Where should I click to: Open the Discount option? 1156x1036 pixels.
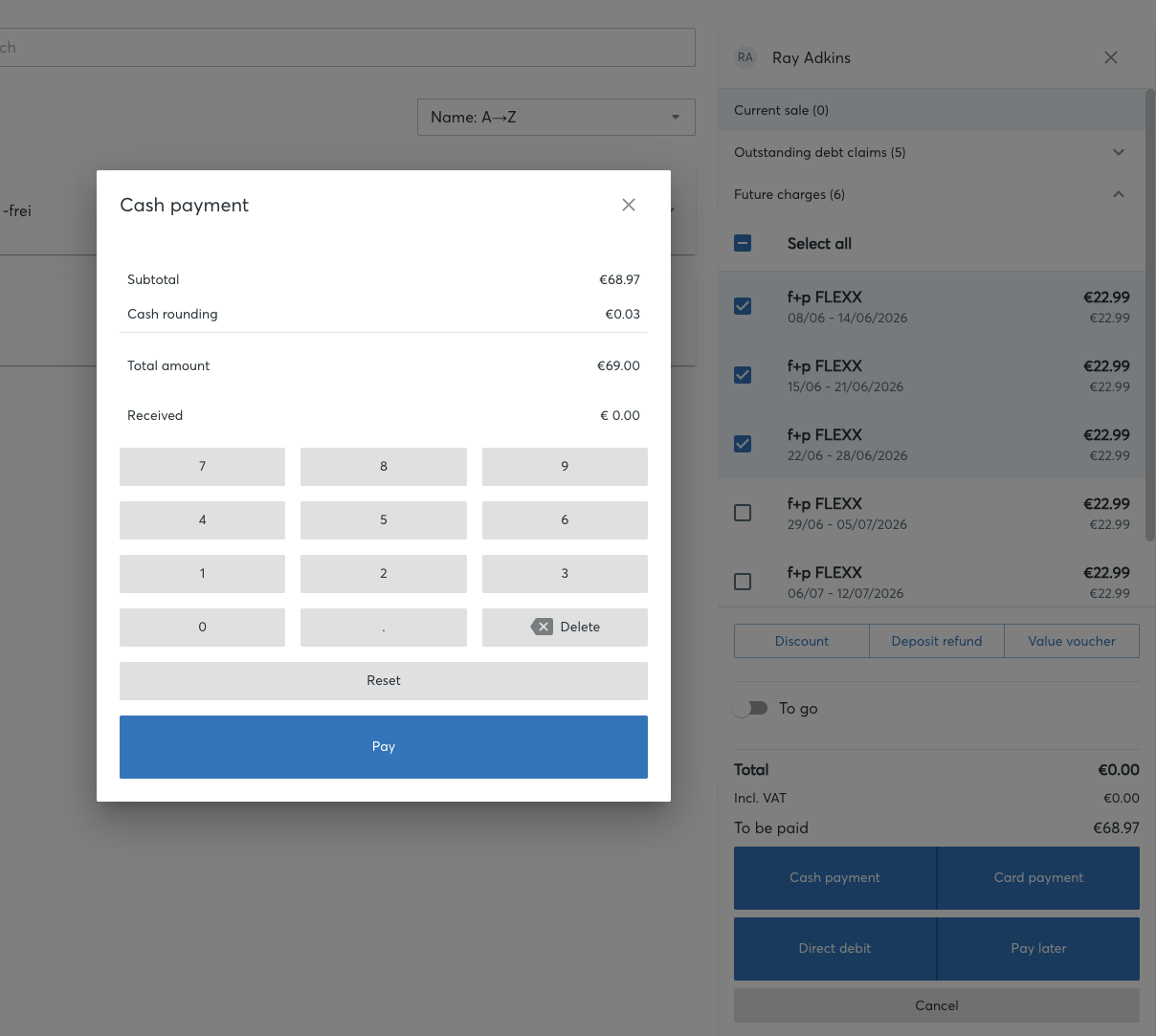802,641
